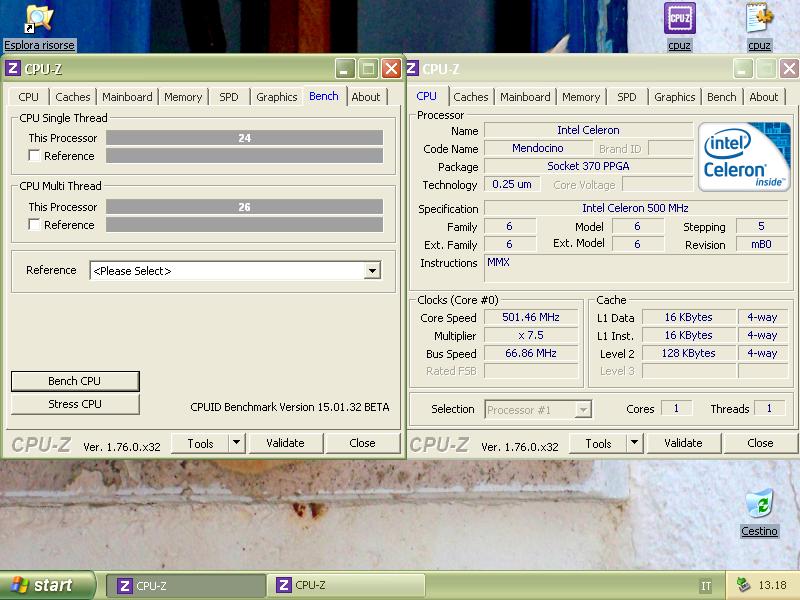Open the Windows start menu
The image size is (800, 600).
pos(47,585)
